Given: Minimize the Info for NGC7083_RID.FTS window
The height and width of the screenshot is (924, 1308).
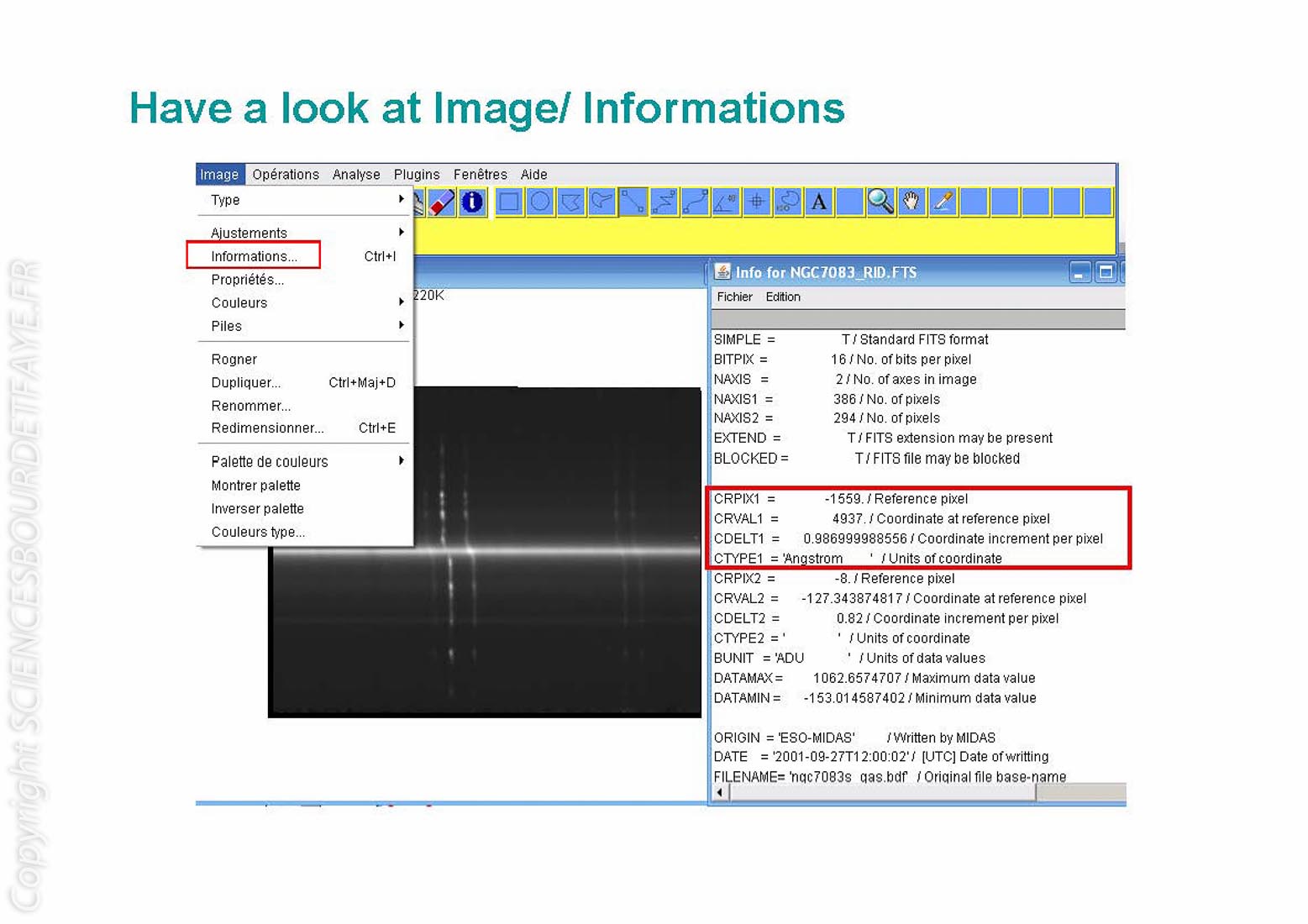Looking at the screenshot, I should click(x=1079, y=272).
